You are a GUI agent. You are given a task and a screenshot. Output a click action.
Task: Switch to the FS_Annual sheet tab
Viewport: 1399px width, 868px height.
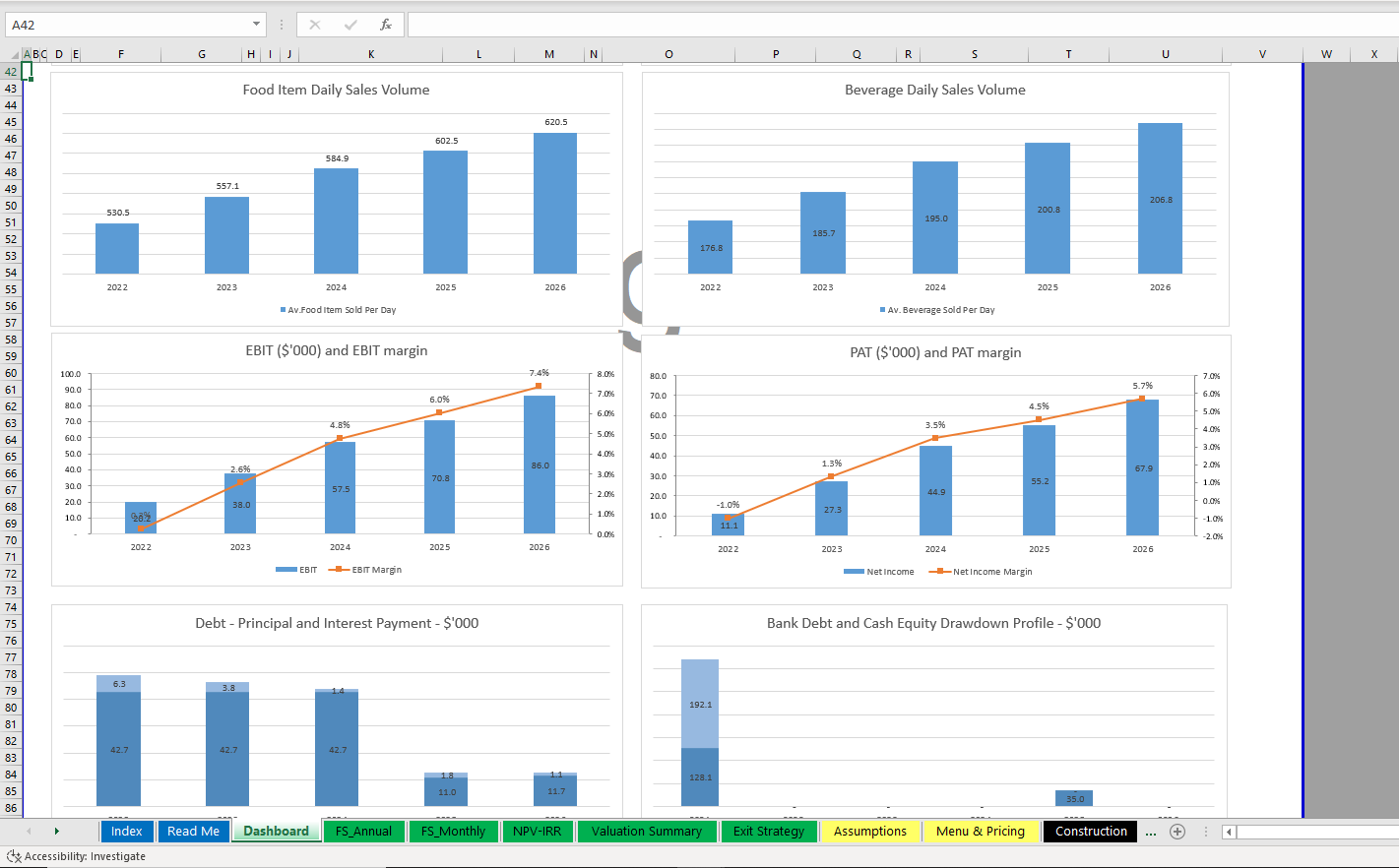[x=363, y=832]
